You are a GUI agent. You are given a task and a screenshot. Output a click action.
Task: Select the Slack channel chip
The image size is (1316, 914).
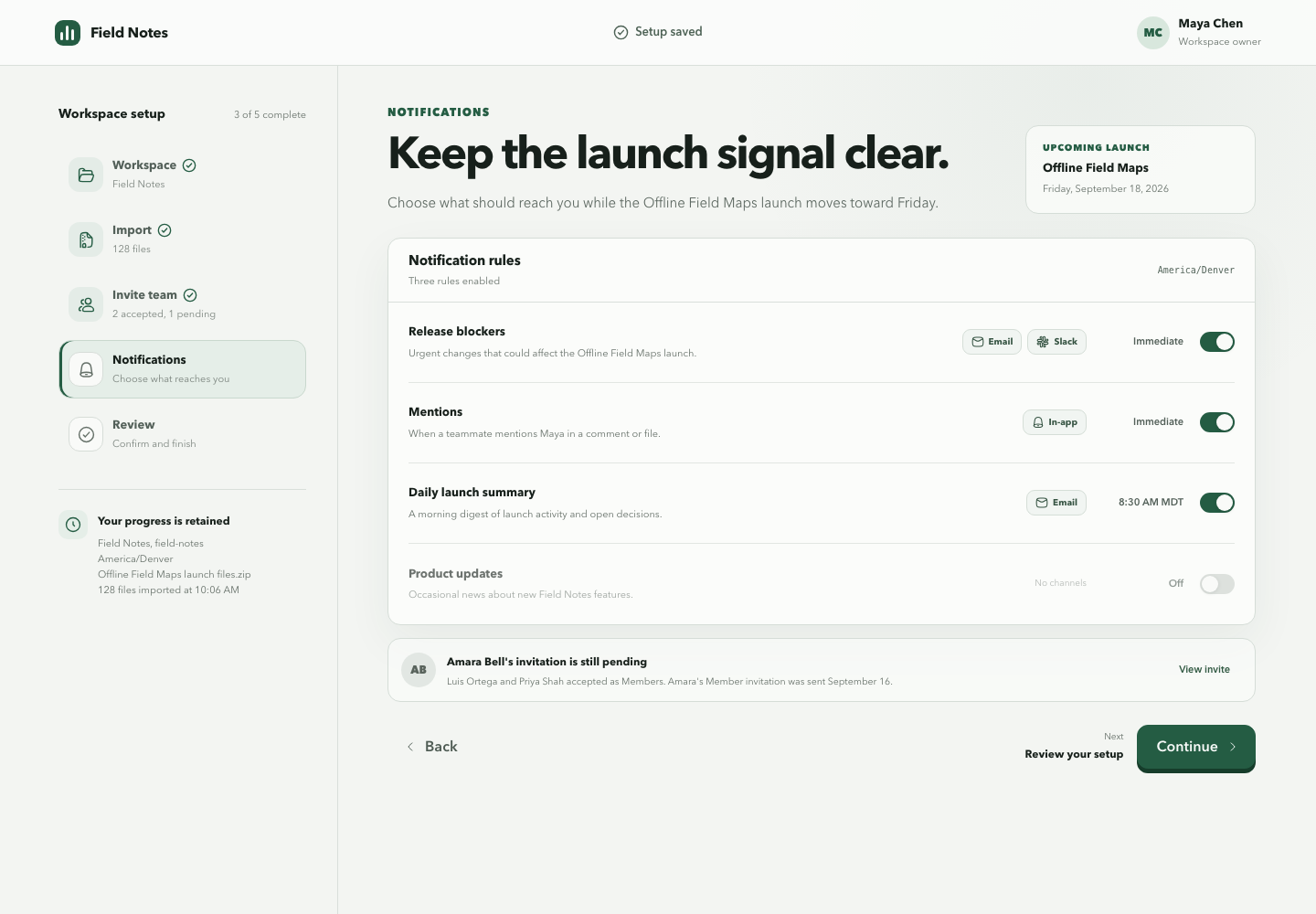(1056, 342)
